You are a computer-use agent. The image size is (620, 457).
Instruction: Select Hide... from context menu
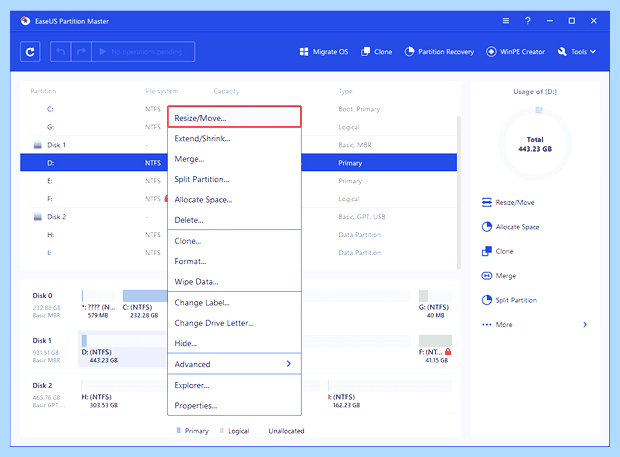pos(234,343)
